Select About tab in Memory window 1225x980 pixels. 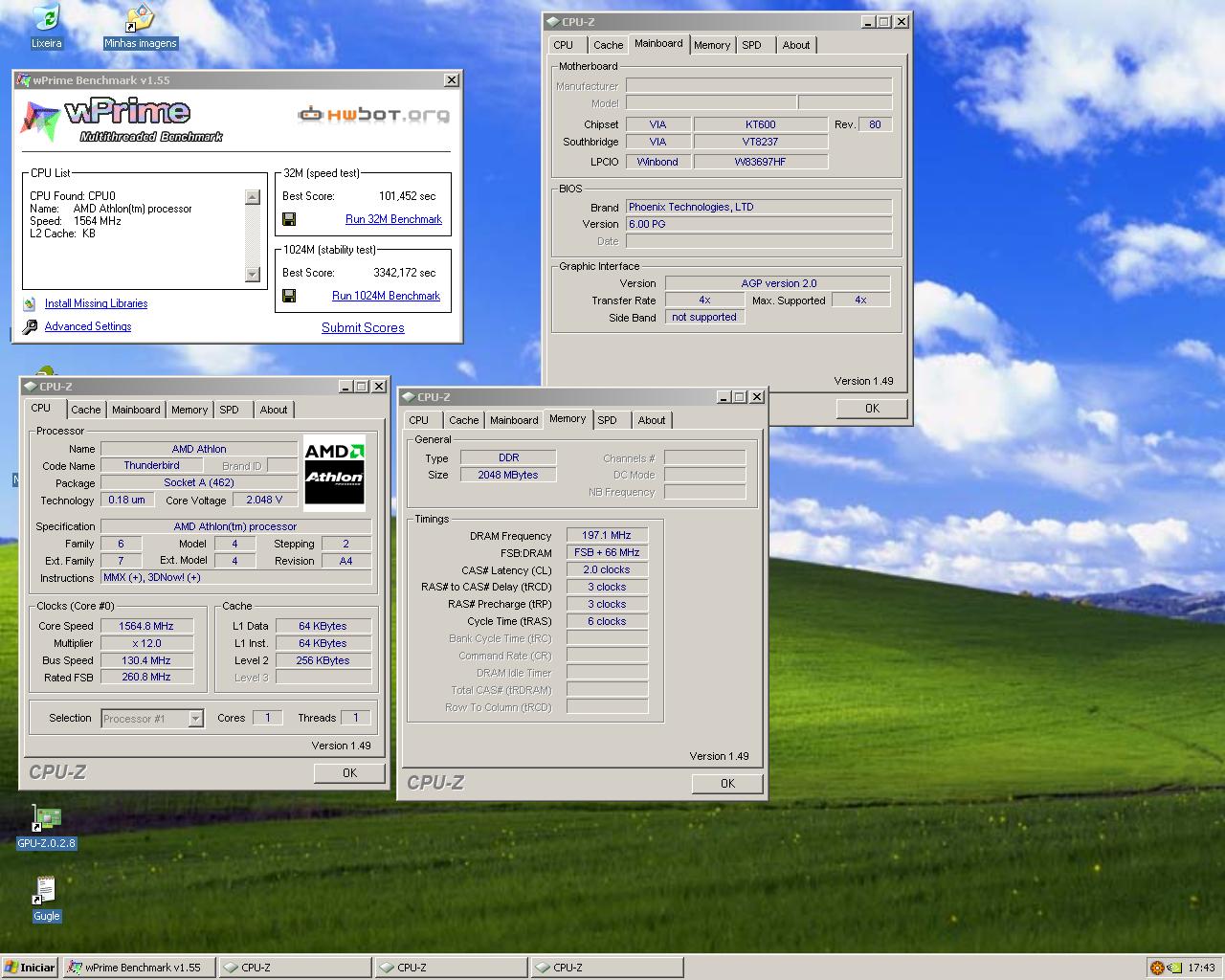(x=652, y=420)
